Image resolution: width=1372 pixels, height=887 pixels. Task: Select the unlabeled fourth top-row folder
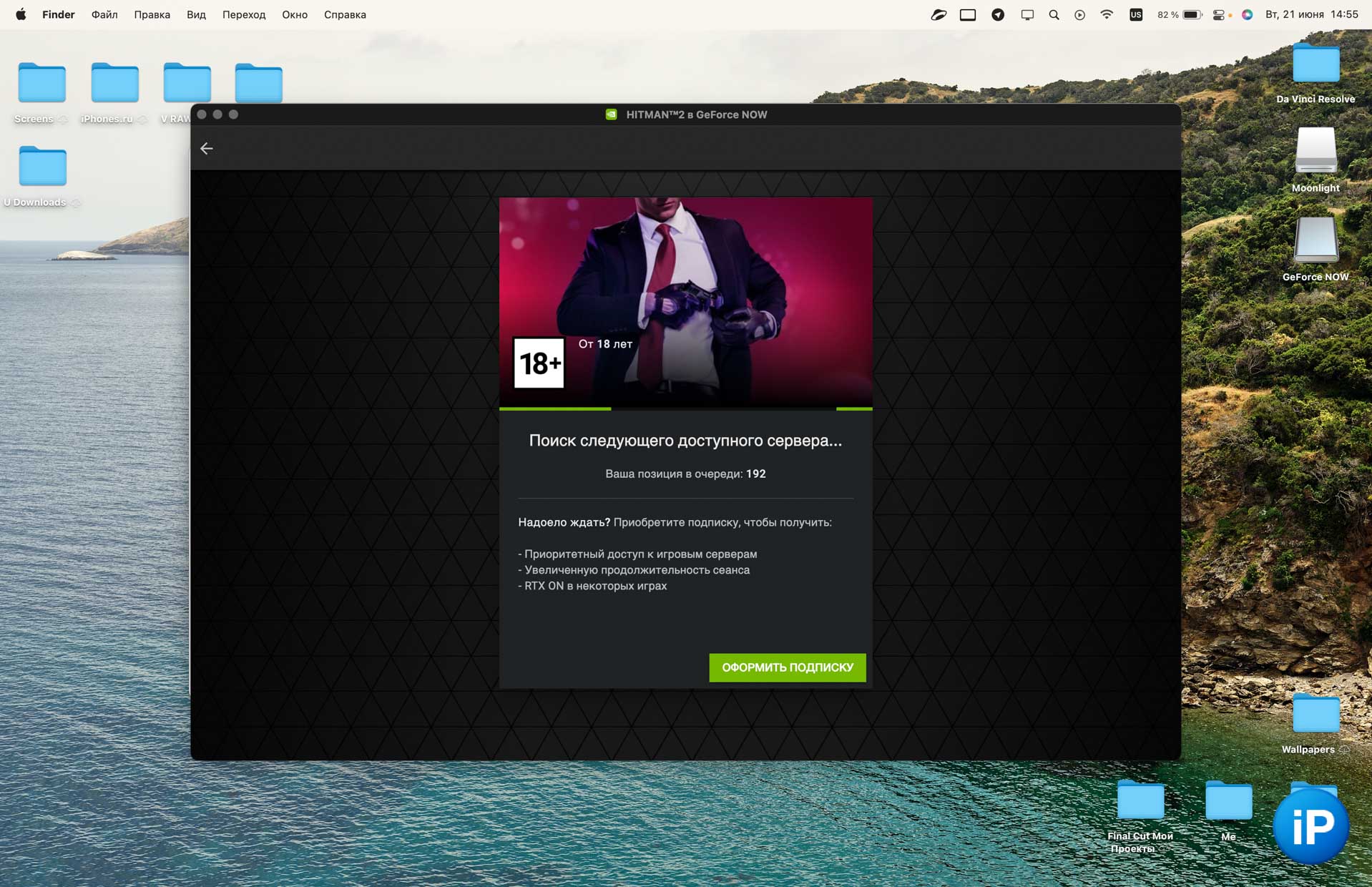pos(258,83)
